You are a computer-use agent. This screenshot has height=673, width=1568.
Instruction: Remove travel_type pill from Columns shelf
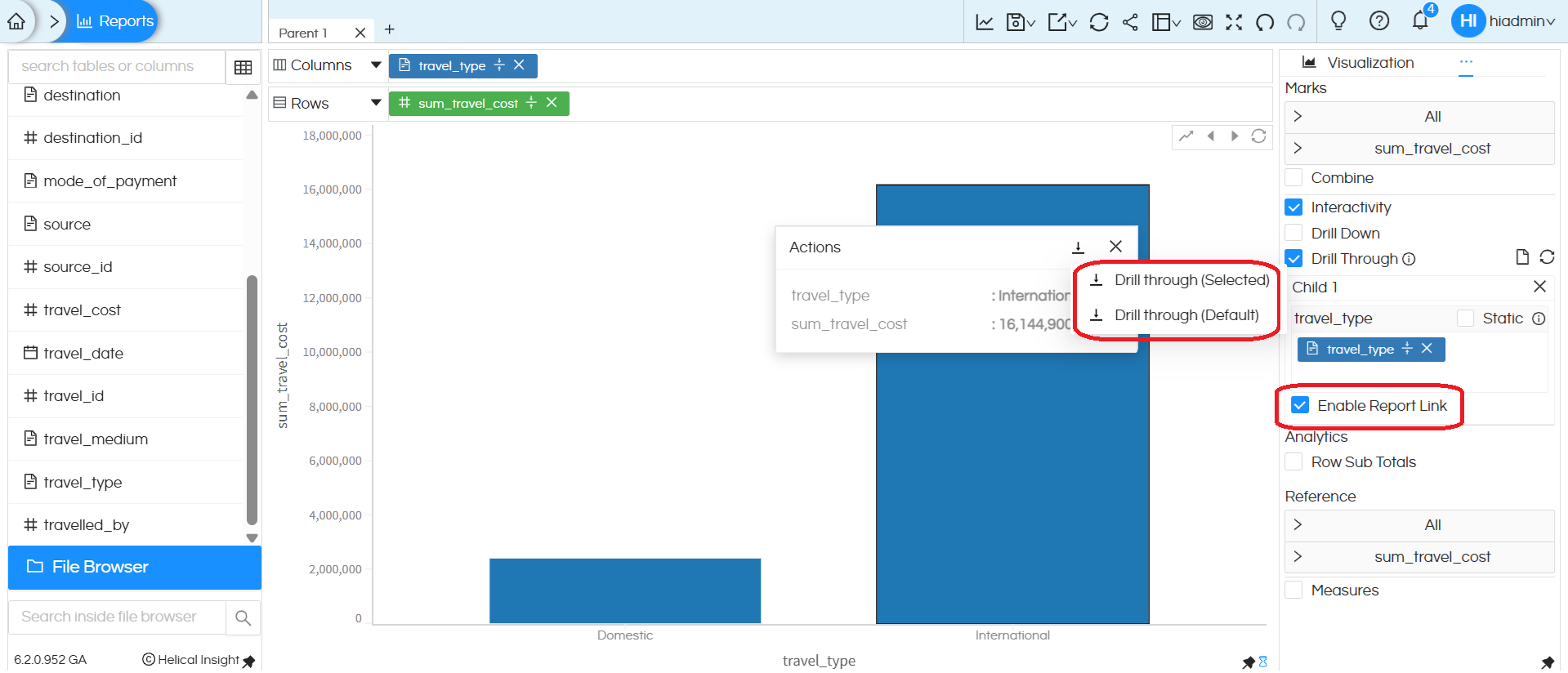[x=519, y=65]
